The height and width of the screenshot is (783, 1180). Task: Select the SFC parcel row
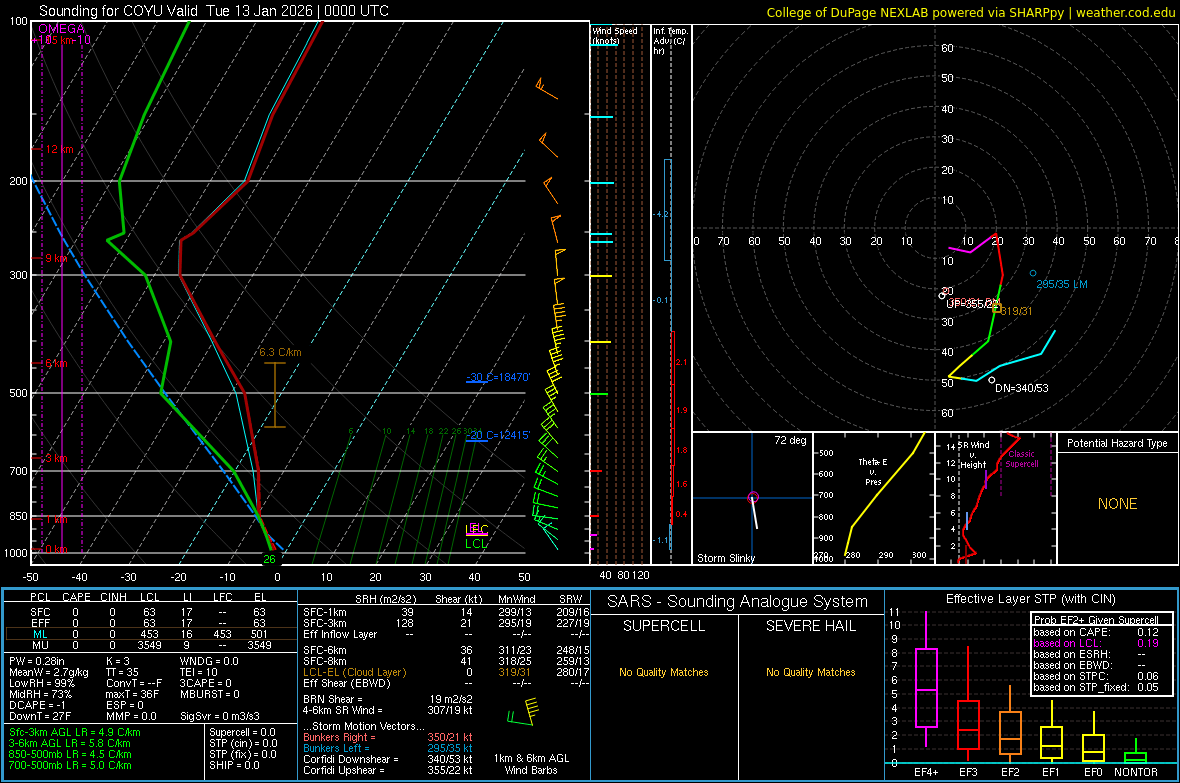click(150, 612)
